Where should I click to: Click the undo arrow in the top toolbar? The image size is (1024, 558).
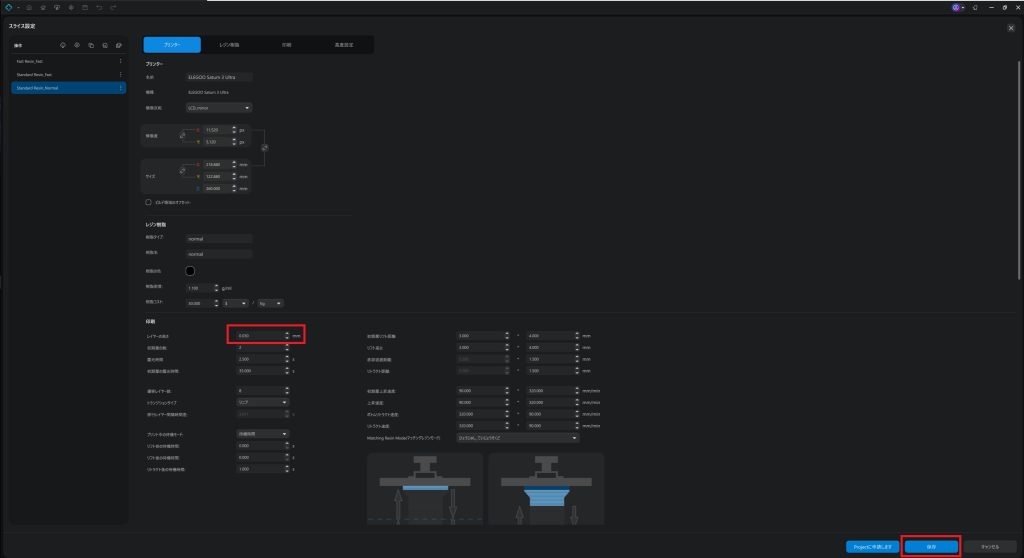click(x=99, y=7)
